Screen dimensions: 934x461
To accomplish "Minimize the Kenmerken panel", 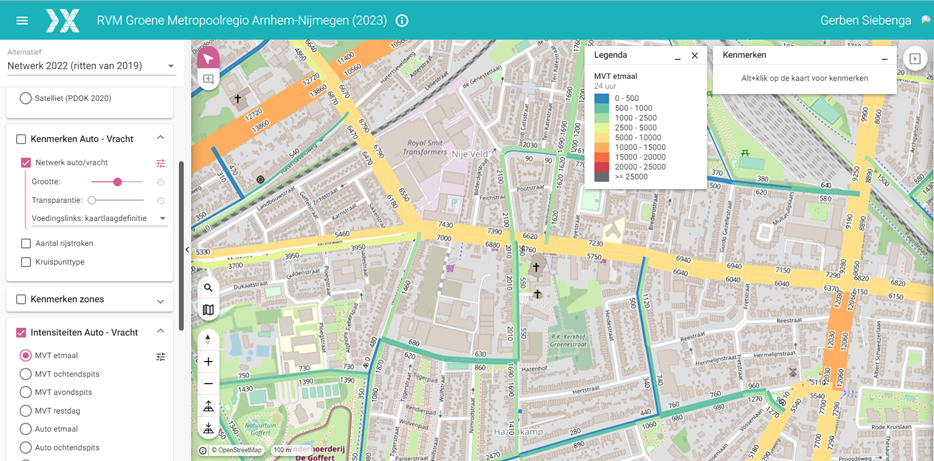I will (x=883, y=58).
